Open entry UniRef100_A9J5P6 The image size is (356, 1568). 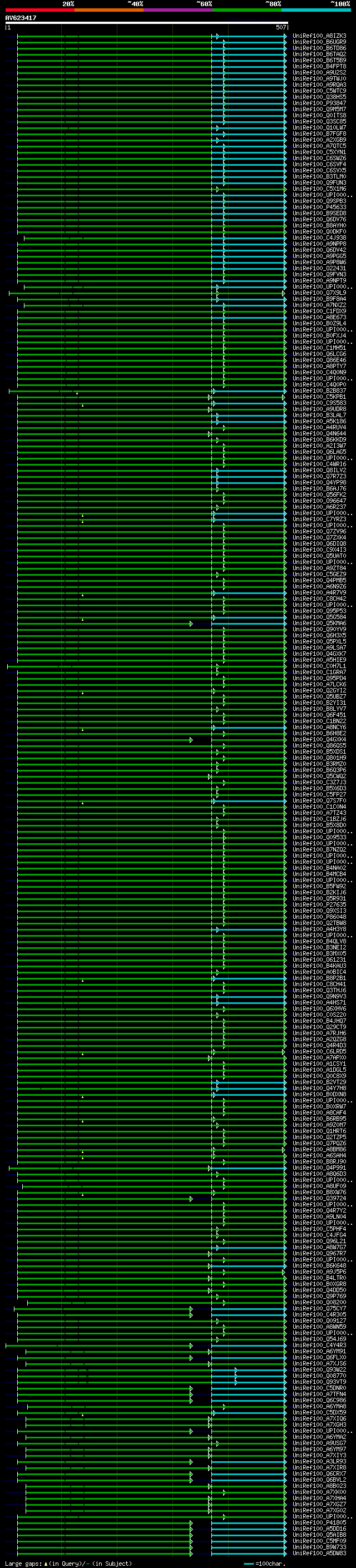coord(319,1272)
